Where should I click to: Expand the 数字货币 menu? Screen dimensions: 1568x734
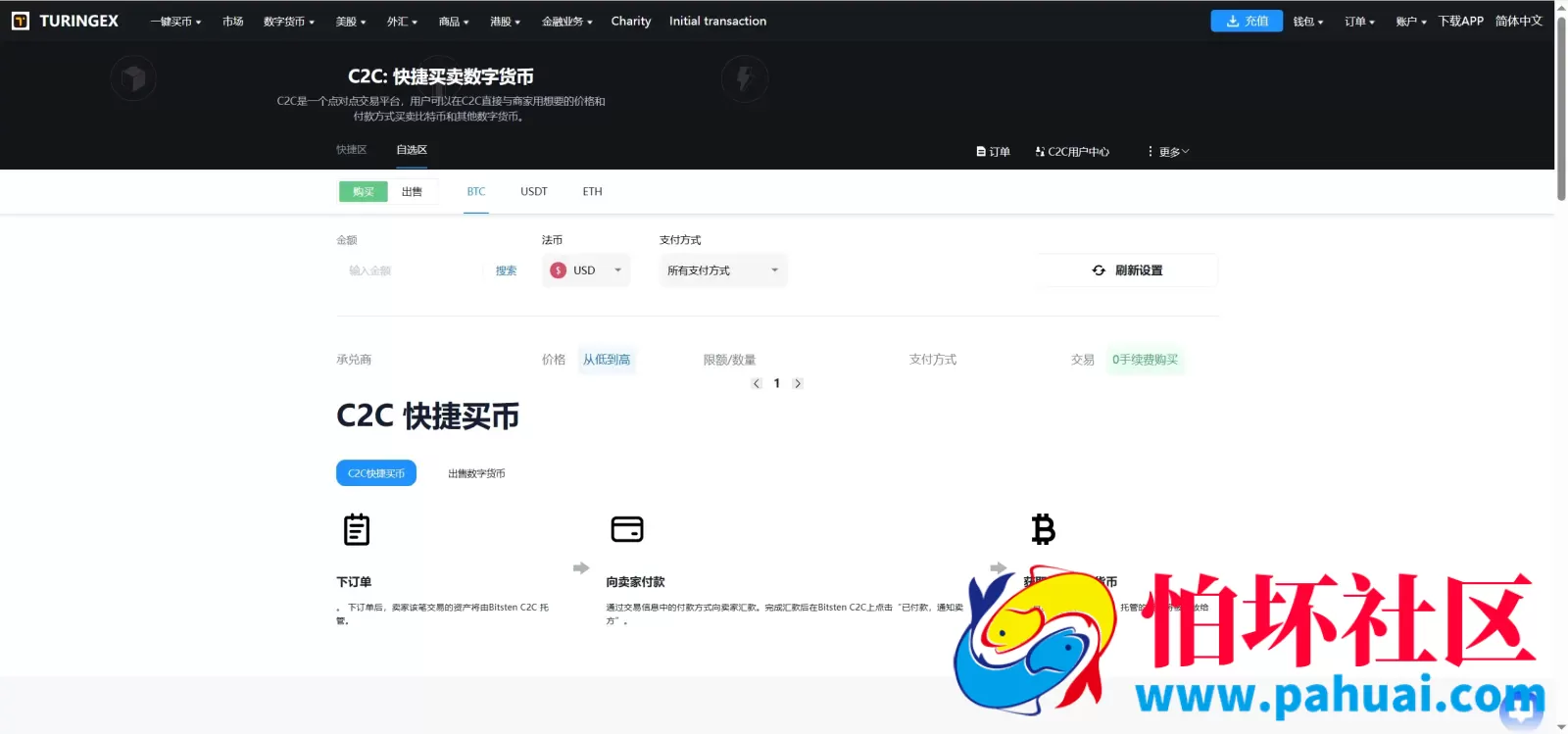pyautogui.click(x=289, y=22)
